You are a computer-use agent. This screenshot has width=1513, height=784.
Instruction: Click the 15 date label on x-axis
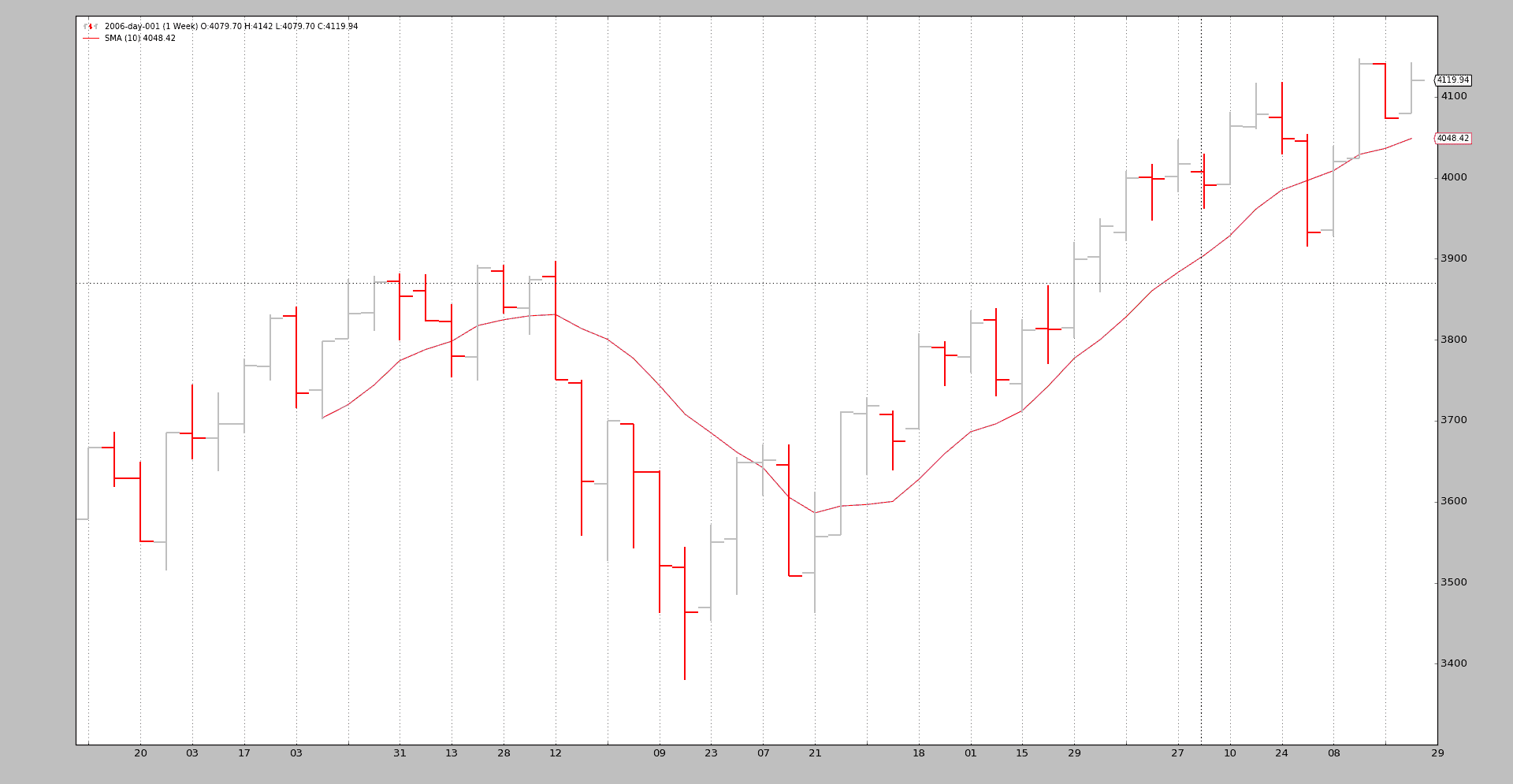pyautogui.click(x=1022, y=753)
